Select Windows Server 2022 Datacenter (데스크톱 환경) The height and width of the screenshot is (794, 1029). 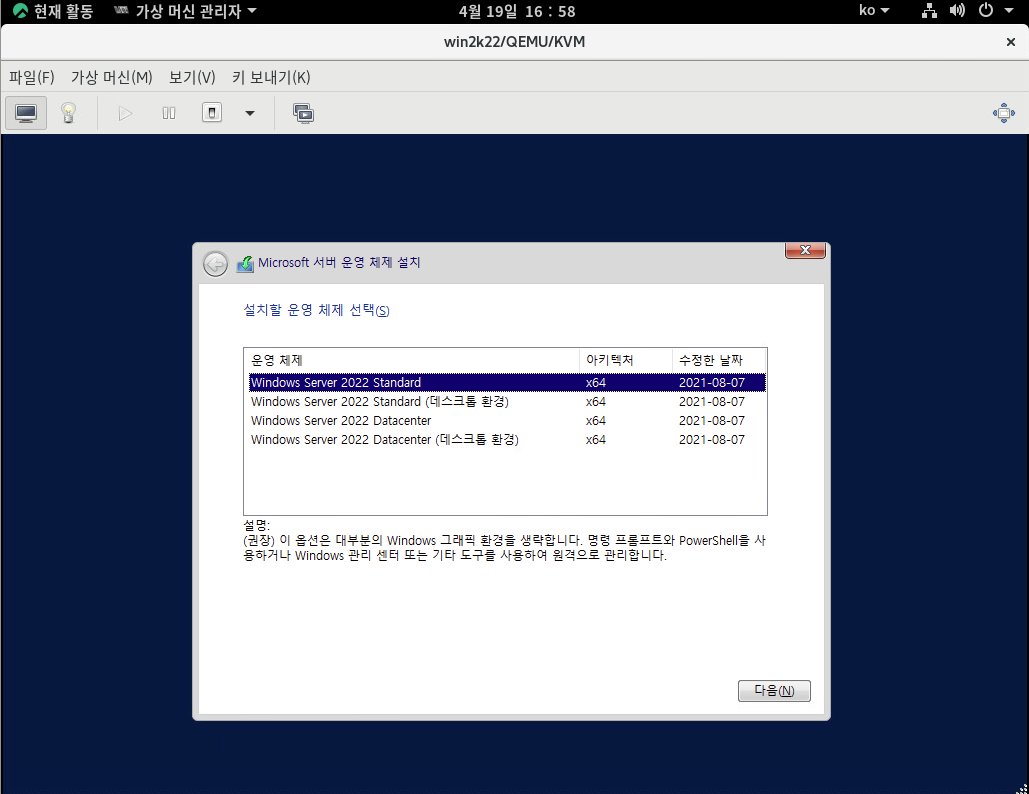[x=507, y=440]
